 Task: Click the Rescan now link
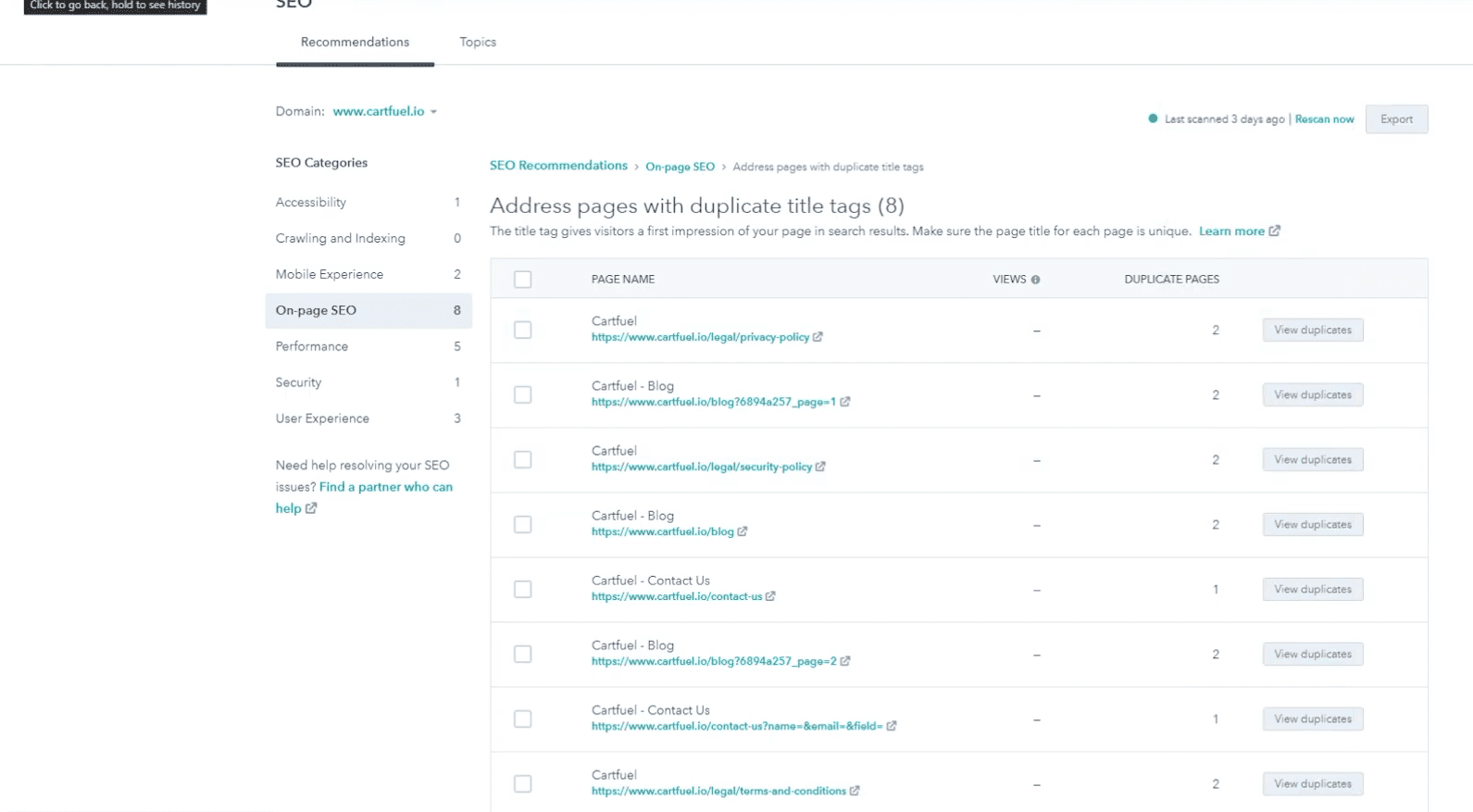[x=1324, y=119]
